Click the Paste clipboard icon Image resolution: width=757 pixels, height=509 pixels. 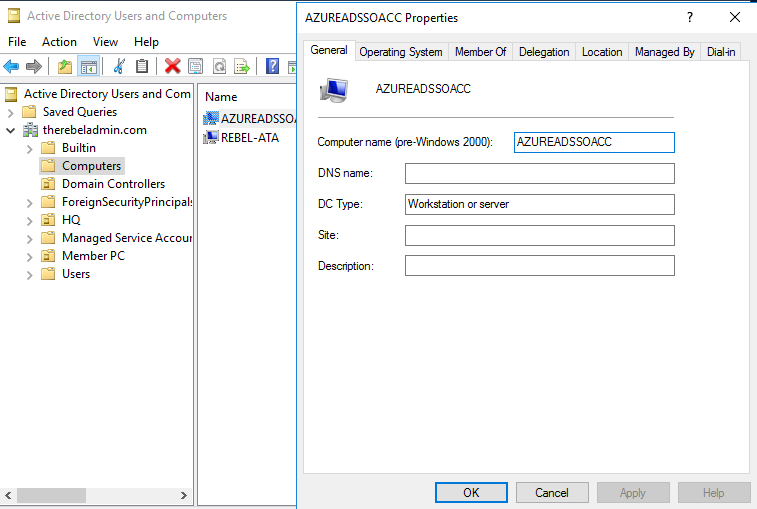(x=142, y=66)
